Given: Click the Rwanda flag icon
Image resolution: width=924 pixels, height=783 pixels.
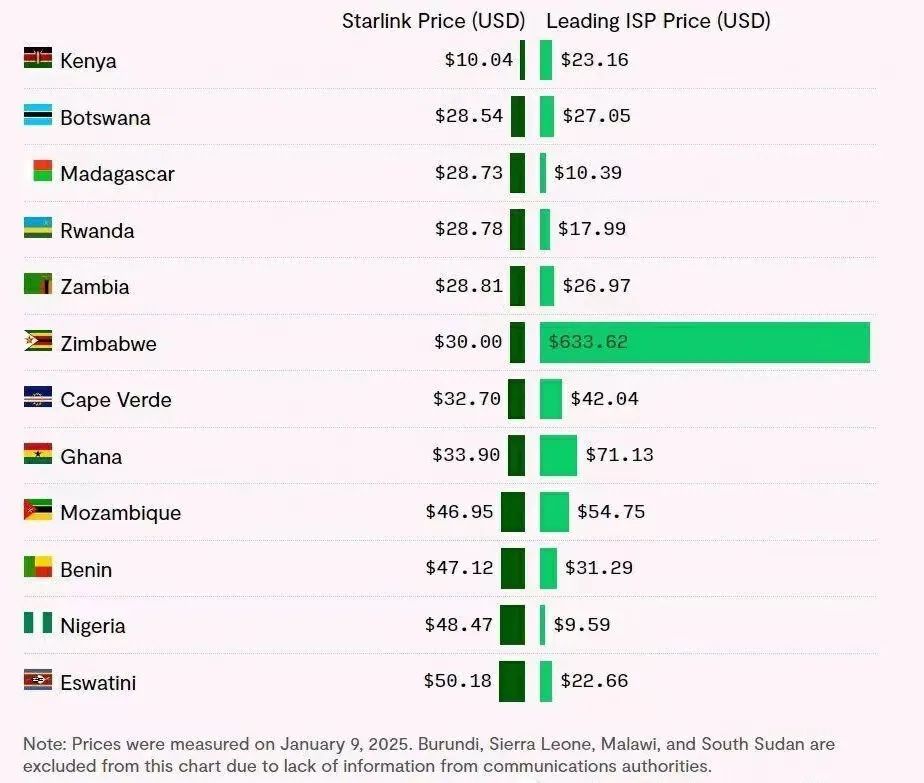Looking at the screenshot, I should click(38, 227).
